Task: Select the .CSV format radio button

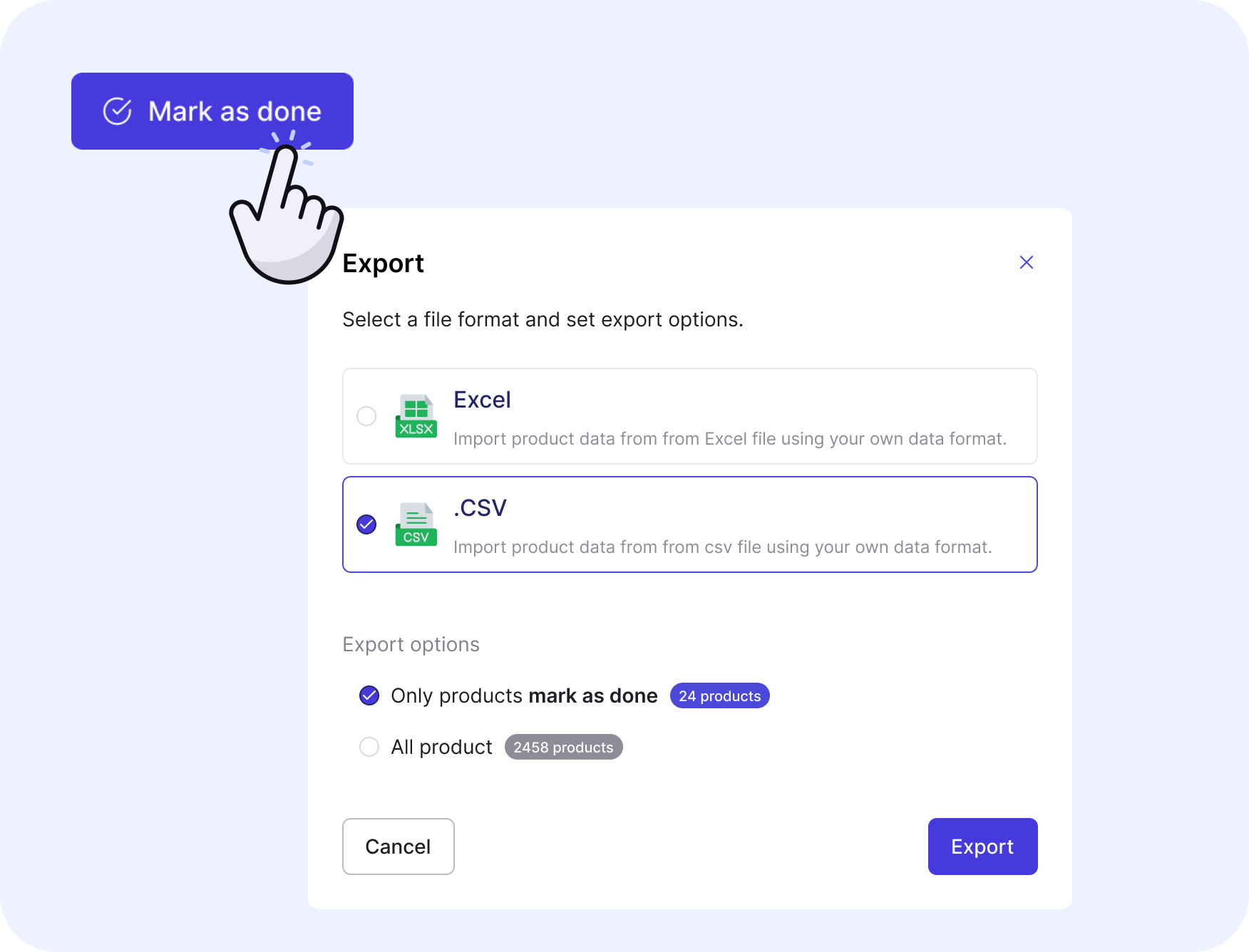Action: [x=366, y=524]
